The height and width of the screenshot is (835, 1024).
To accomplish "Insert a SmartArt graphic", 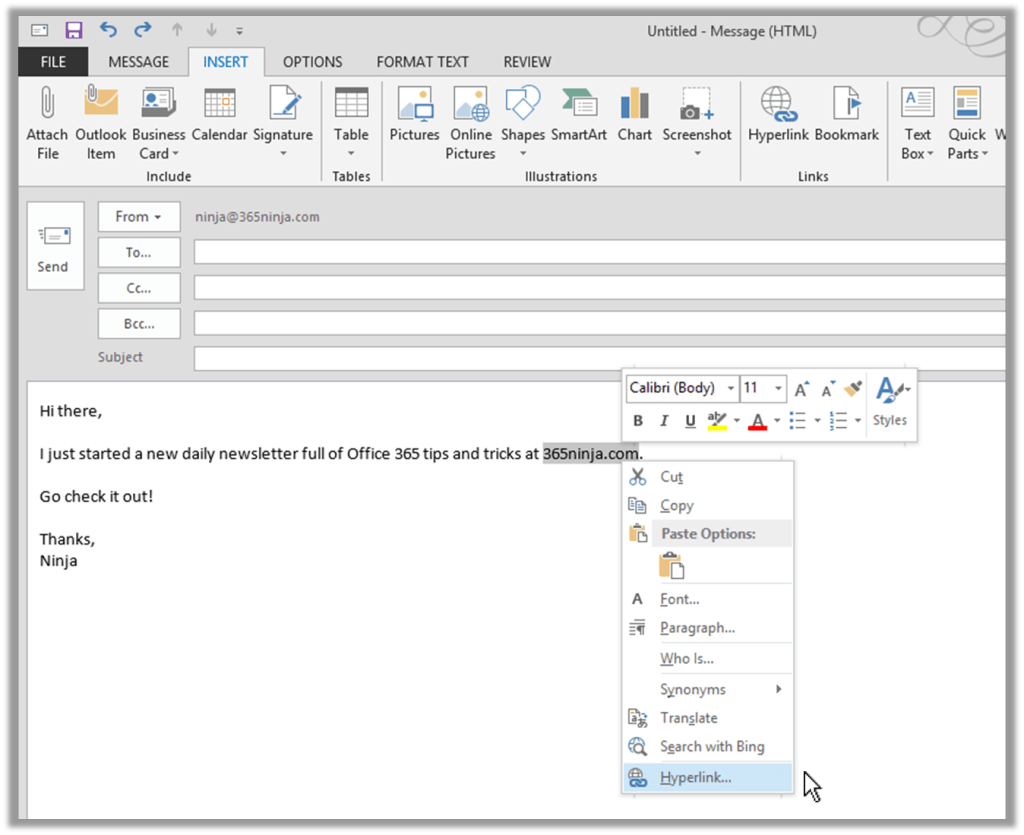I will click(x=579, y=114).
